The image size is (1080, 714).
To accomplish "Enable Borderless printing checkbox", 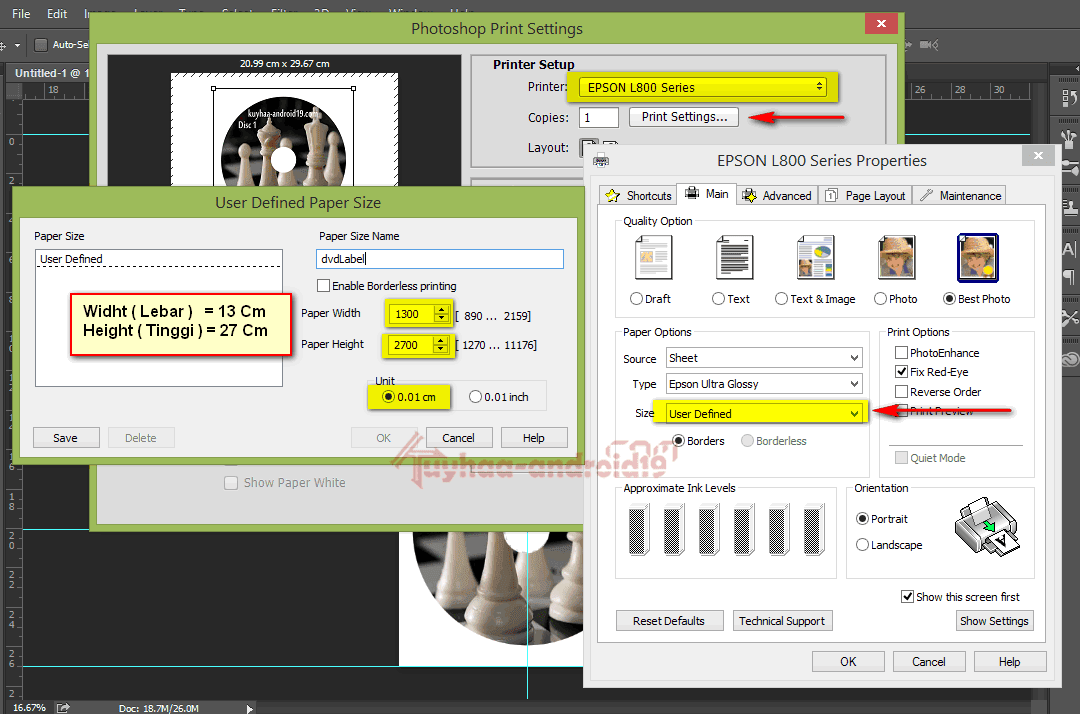I will 323,285.
